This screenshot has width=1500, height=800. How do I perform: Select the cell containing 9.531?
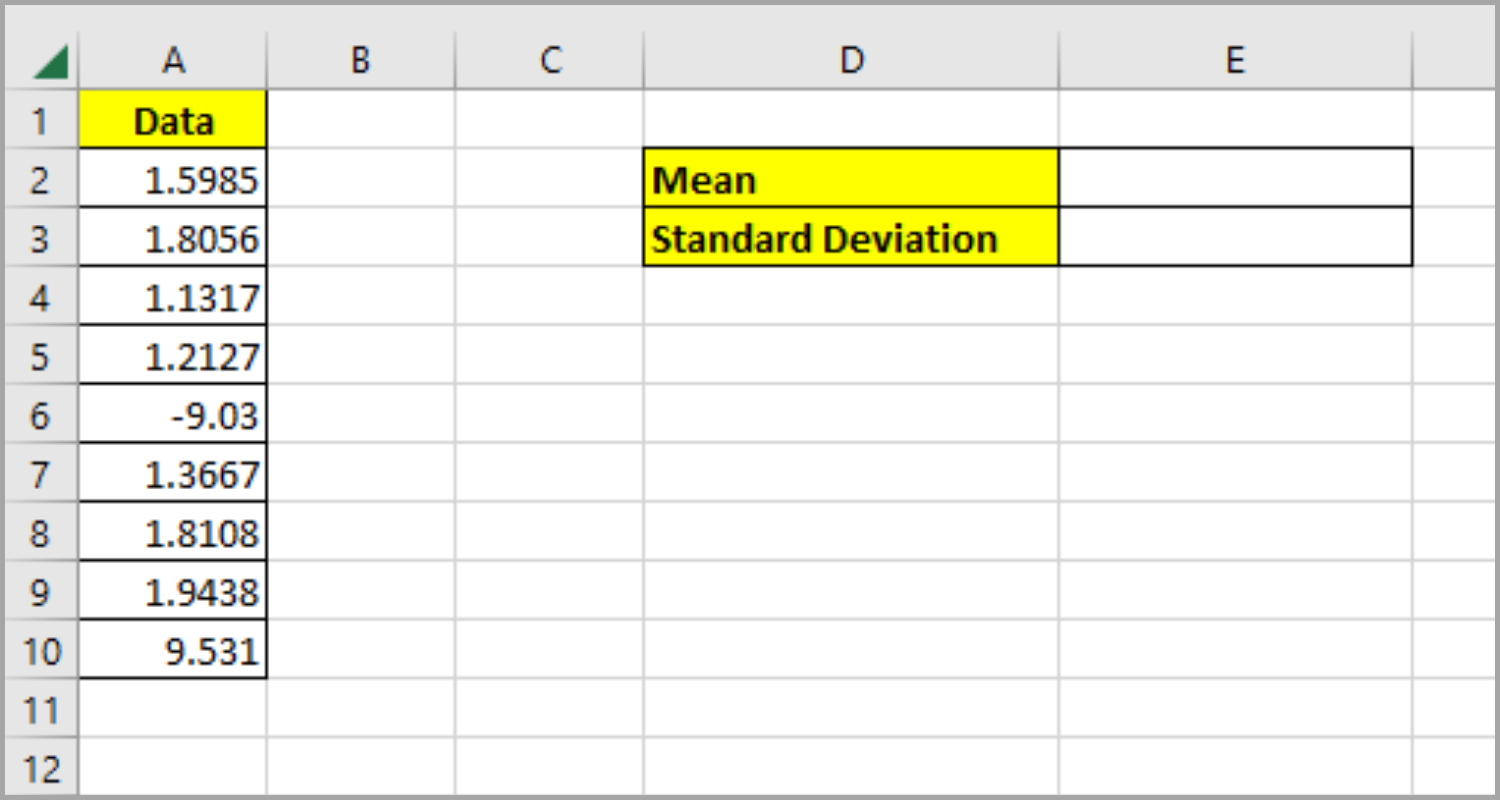[172, 650]
